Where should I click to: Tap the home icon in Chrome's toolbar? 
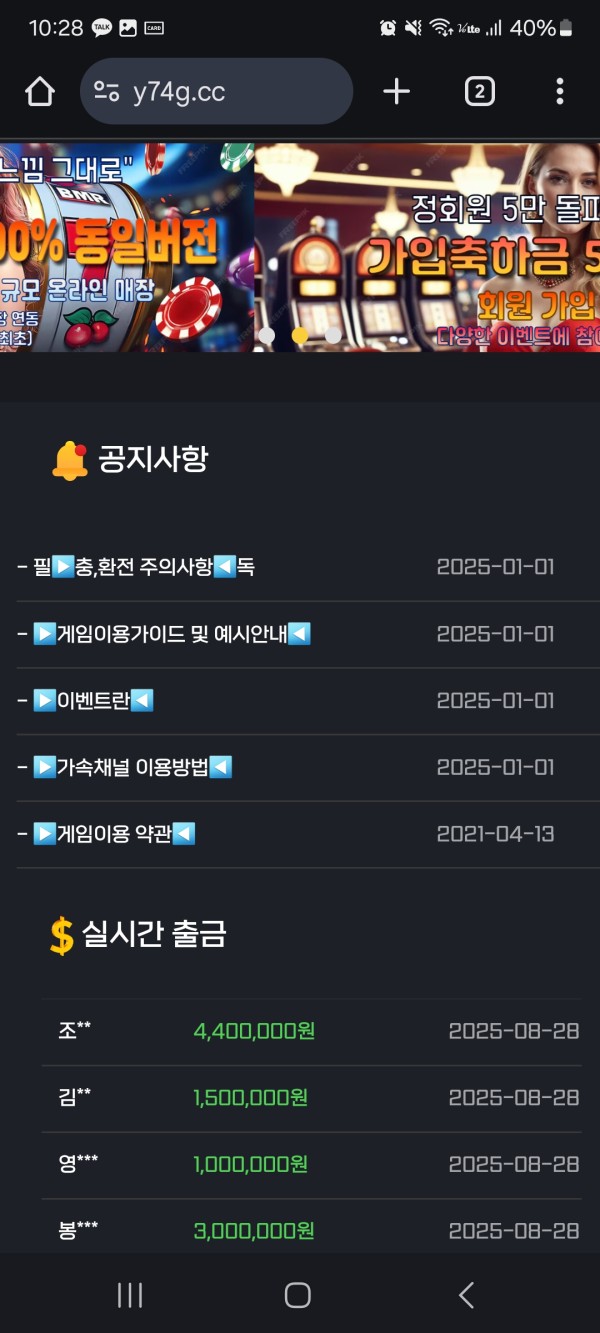pyautogui.click(x=38, y=90)
